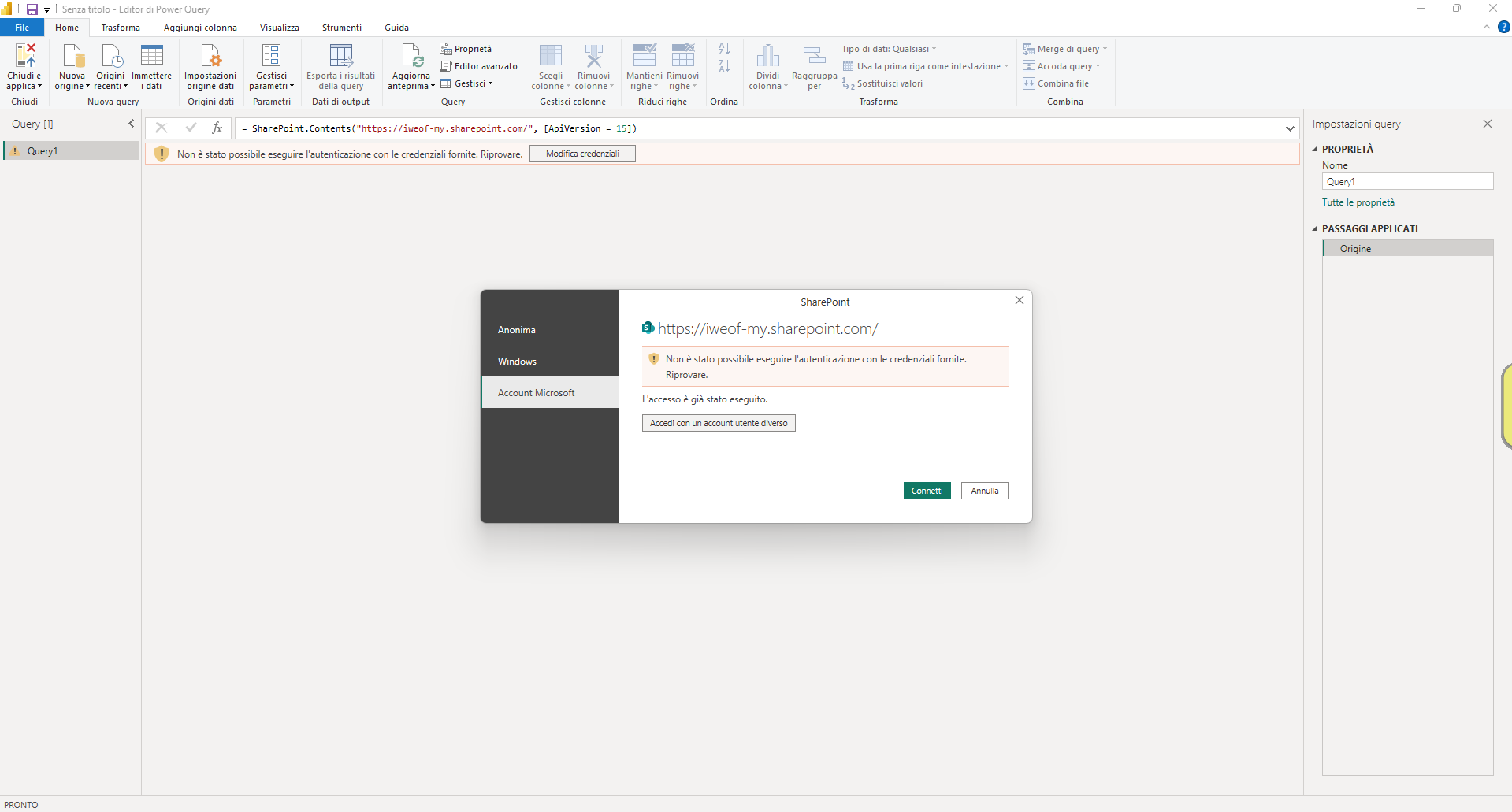The height and width of the screenshot is (812, 1512).
Task: Collapse the PROPRIETÀ section
Action: [1314, 149]
